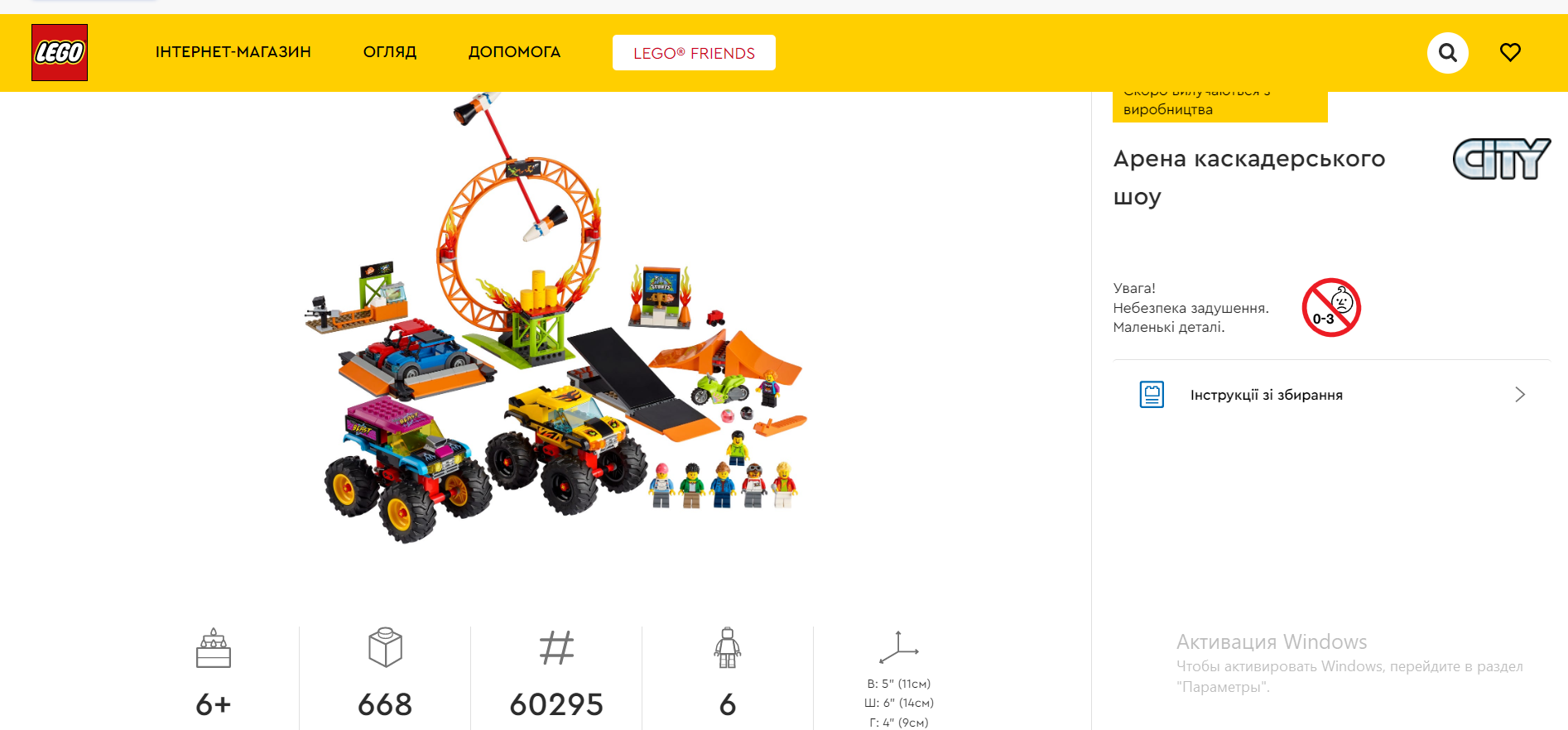
Task: Click the dimensions axes icon
Action: click(x=899, y=647)
